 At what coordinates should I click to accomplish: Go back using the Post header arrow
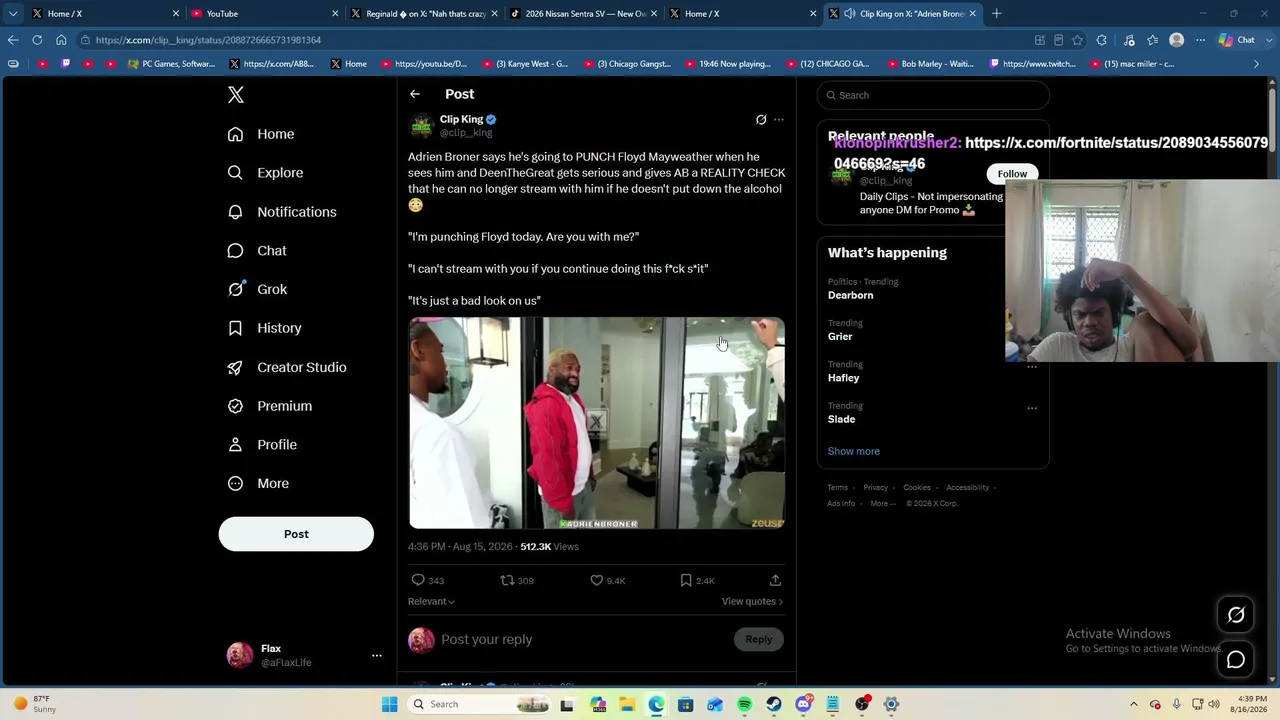click(x=415, y=94)
